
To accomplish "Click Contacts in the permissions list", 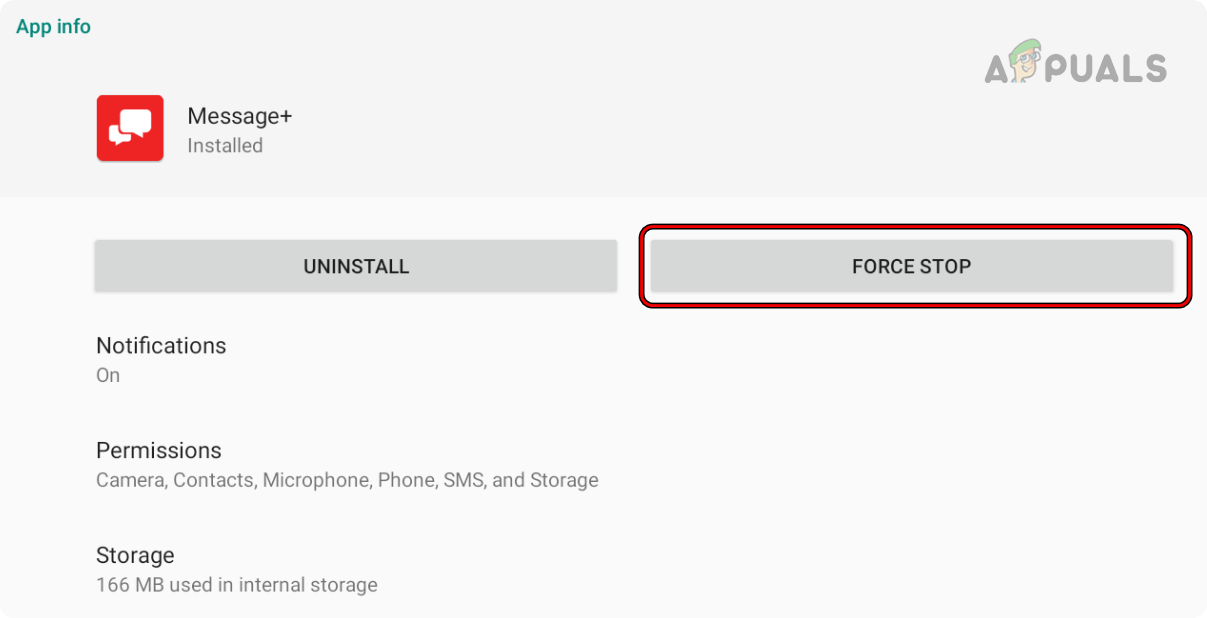I will click(x=214, y=481).
